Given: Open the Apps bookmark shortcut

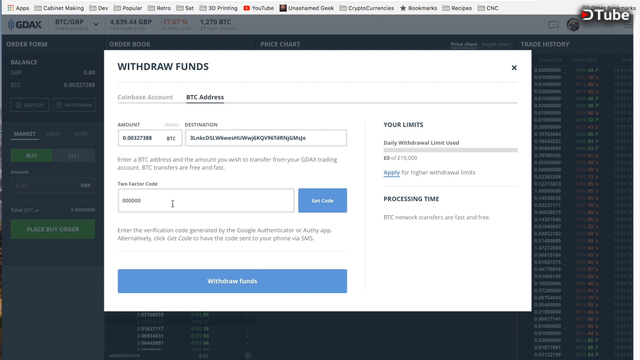Looking at the screenshot, I should (x=18, y=8).
